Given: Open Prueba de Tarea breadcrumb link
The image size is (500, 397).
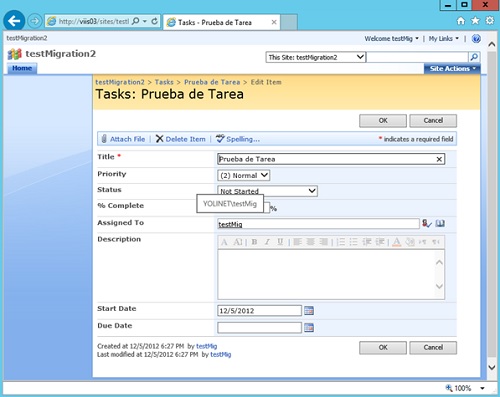Looking at the screenshot, I should pos(212,82).
